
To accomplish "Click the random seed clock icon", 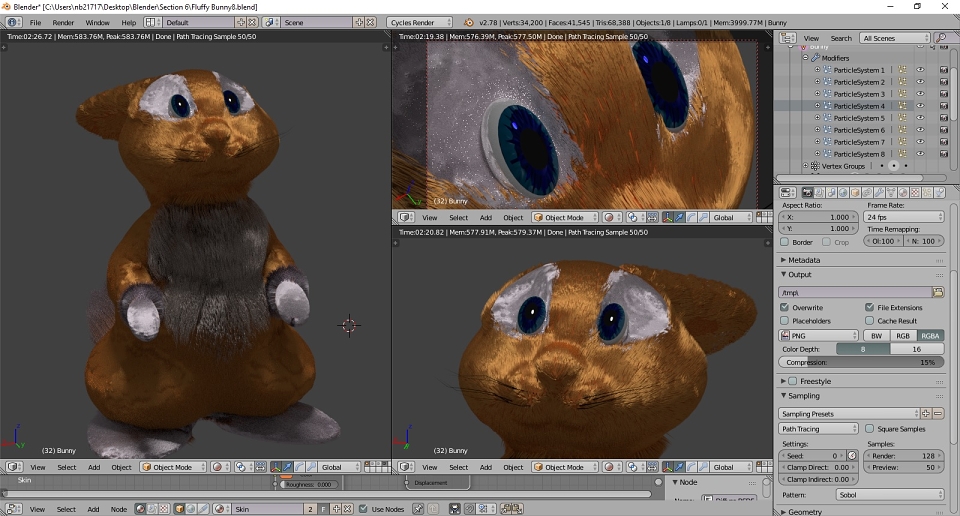I will (852, 456).
